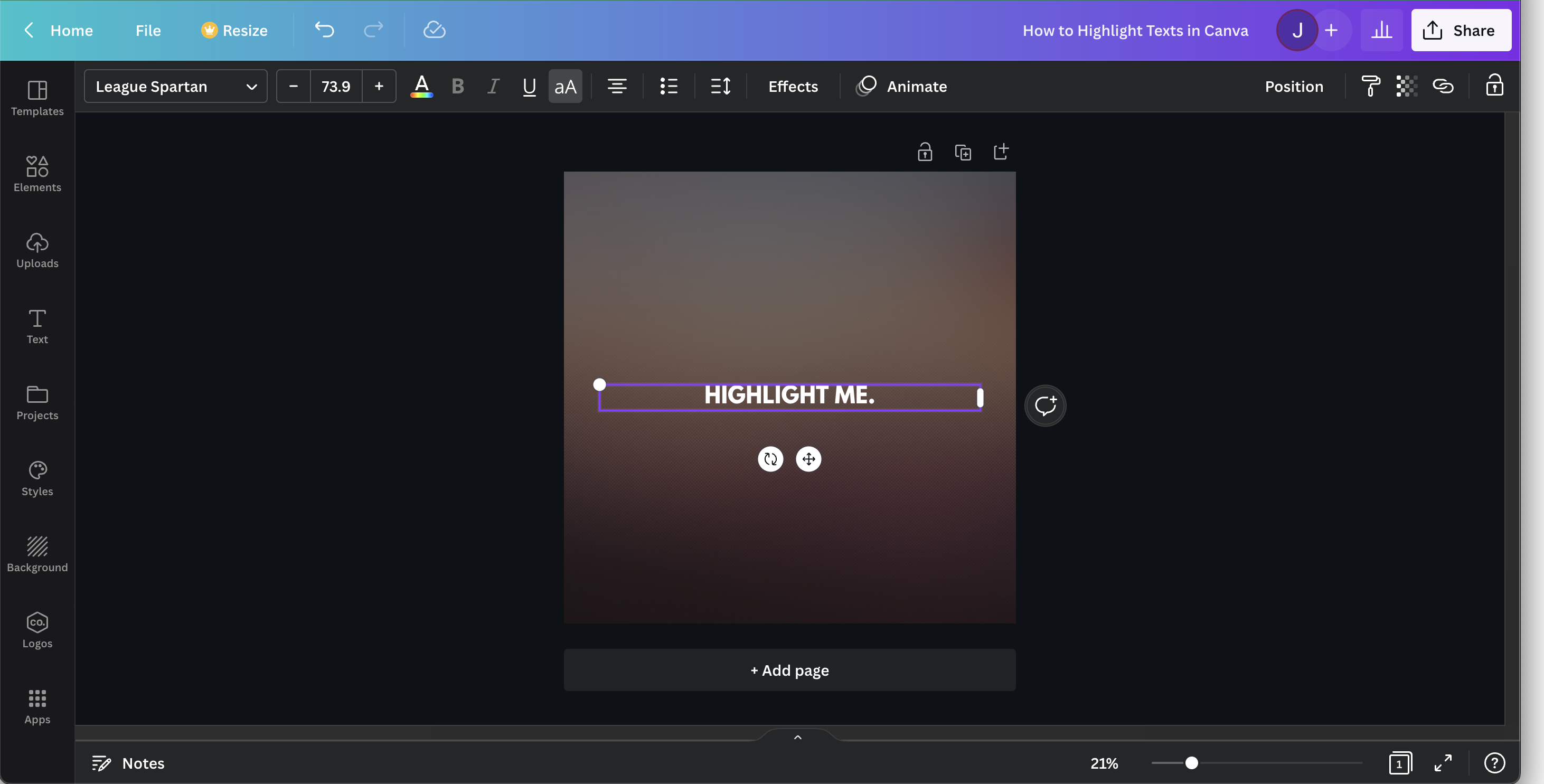Click the share design button
1544x784 pixels.
point(1461,30)
